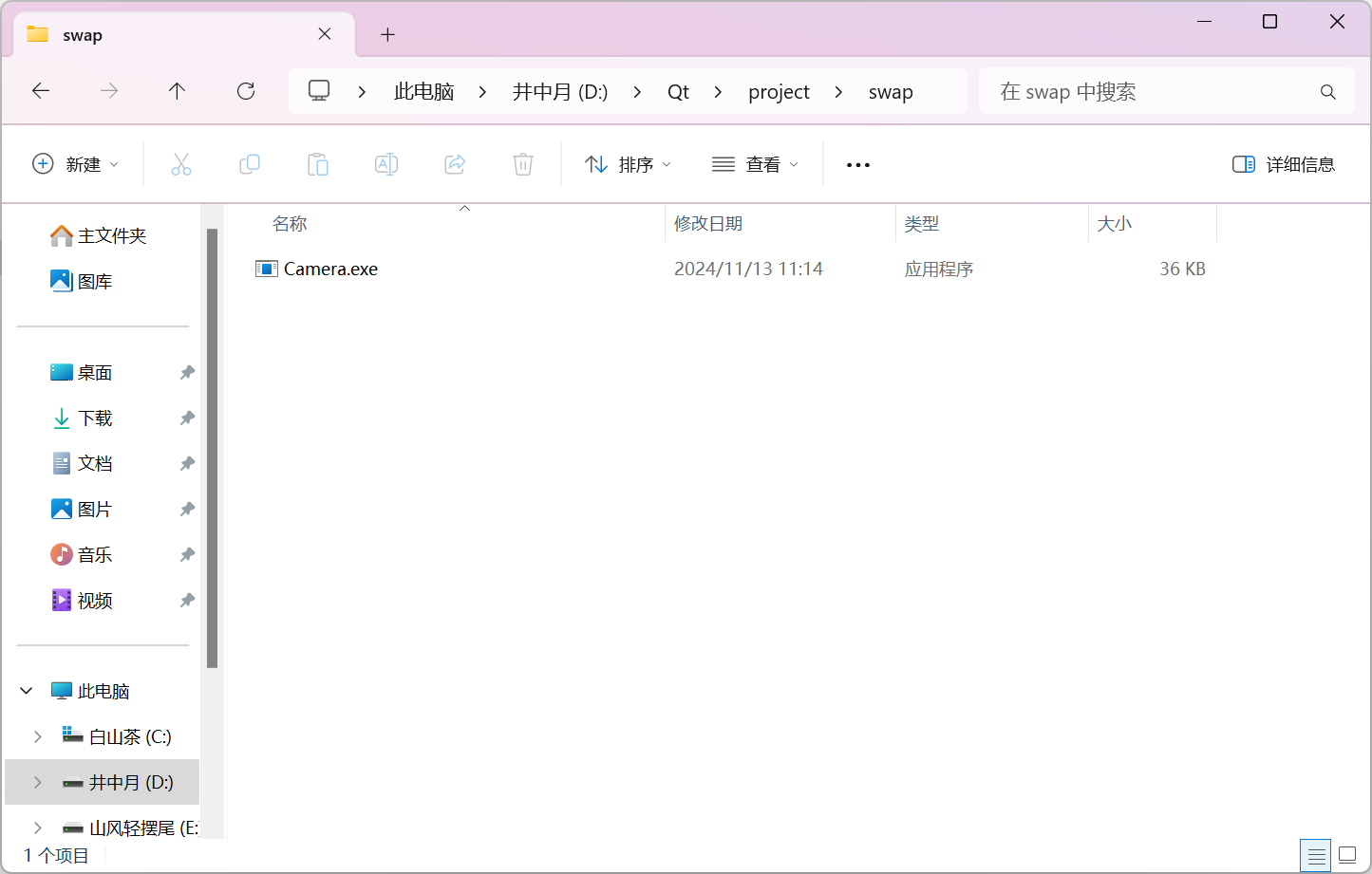Toggle the 详细信息 details pane
The width and height of the screenshot is (1372, 874).
coord(1284,164)
